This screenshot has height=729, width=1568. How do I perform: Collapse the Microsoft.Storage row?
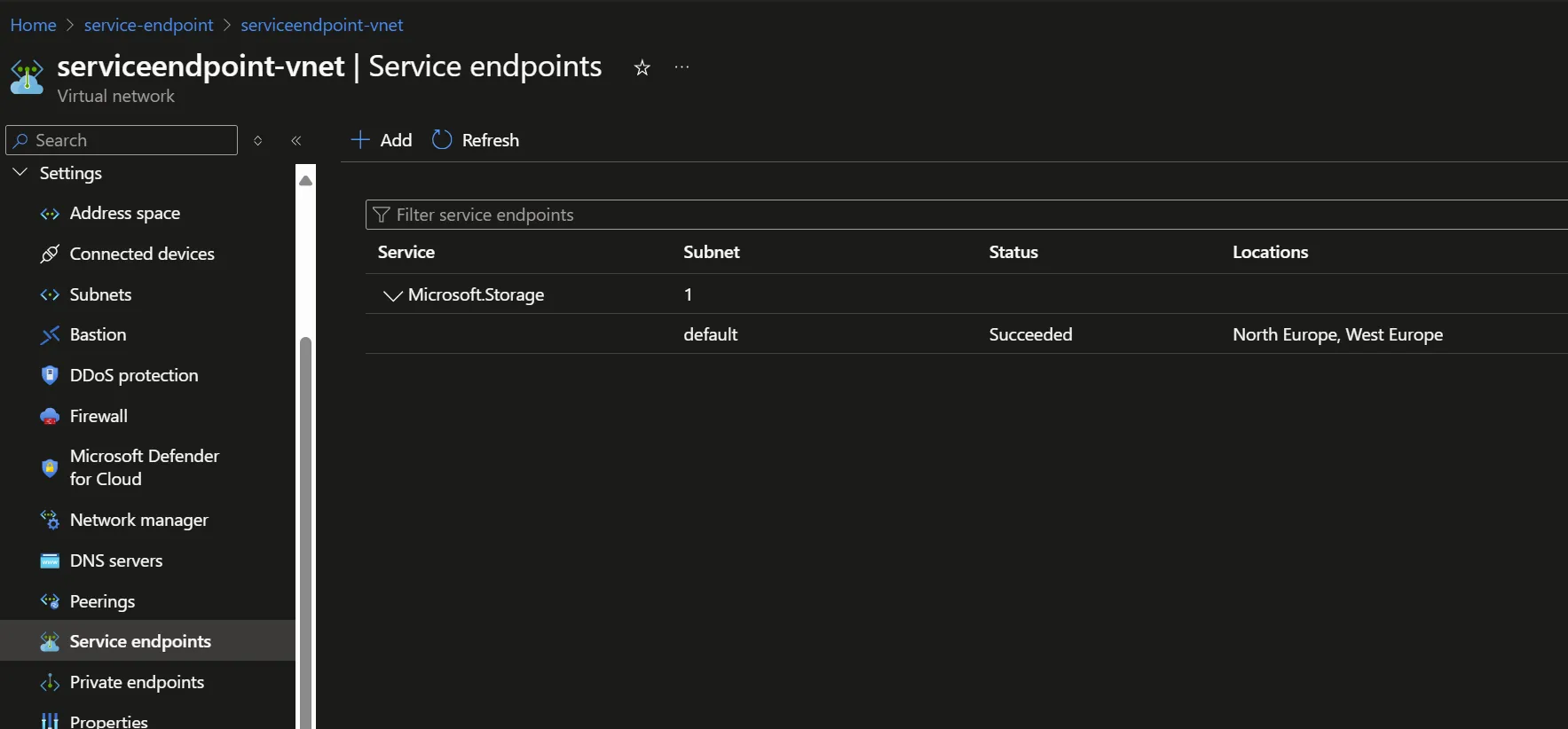[x=392, y=295]
